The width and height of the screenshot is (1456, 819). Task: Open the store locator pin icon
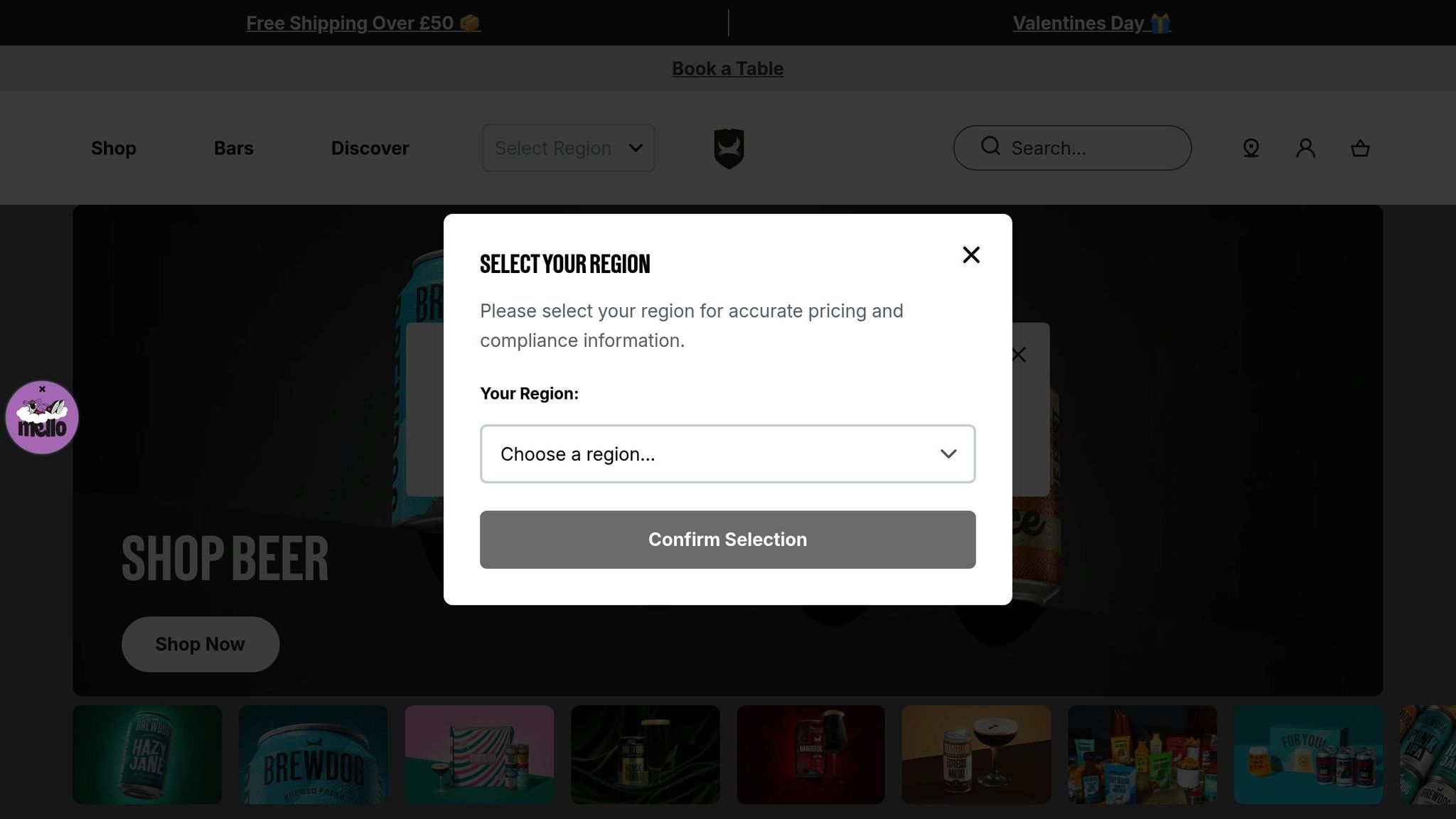point(1251,148)
